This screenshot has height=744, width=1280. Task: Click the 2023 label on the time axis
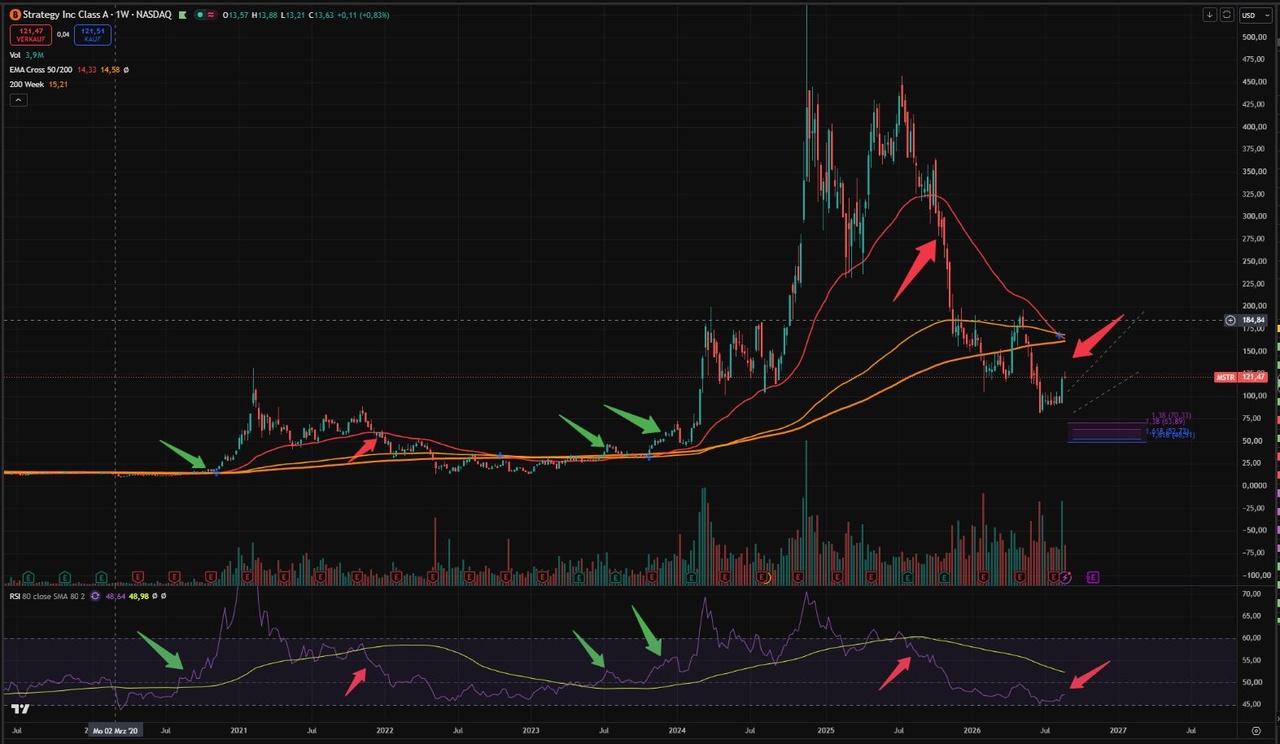531,731
